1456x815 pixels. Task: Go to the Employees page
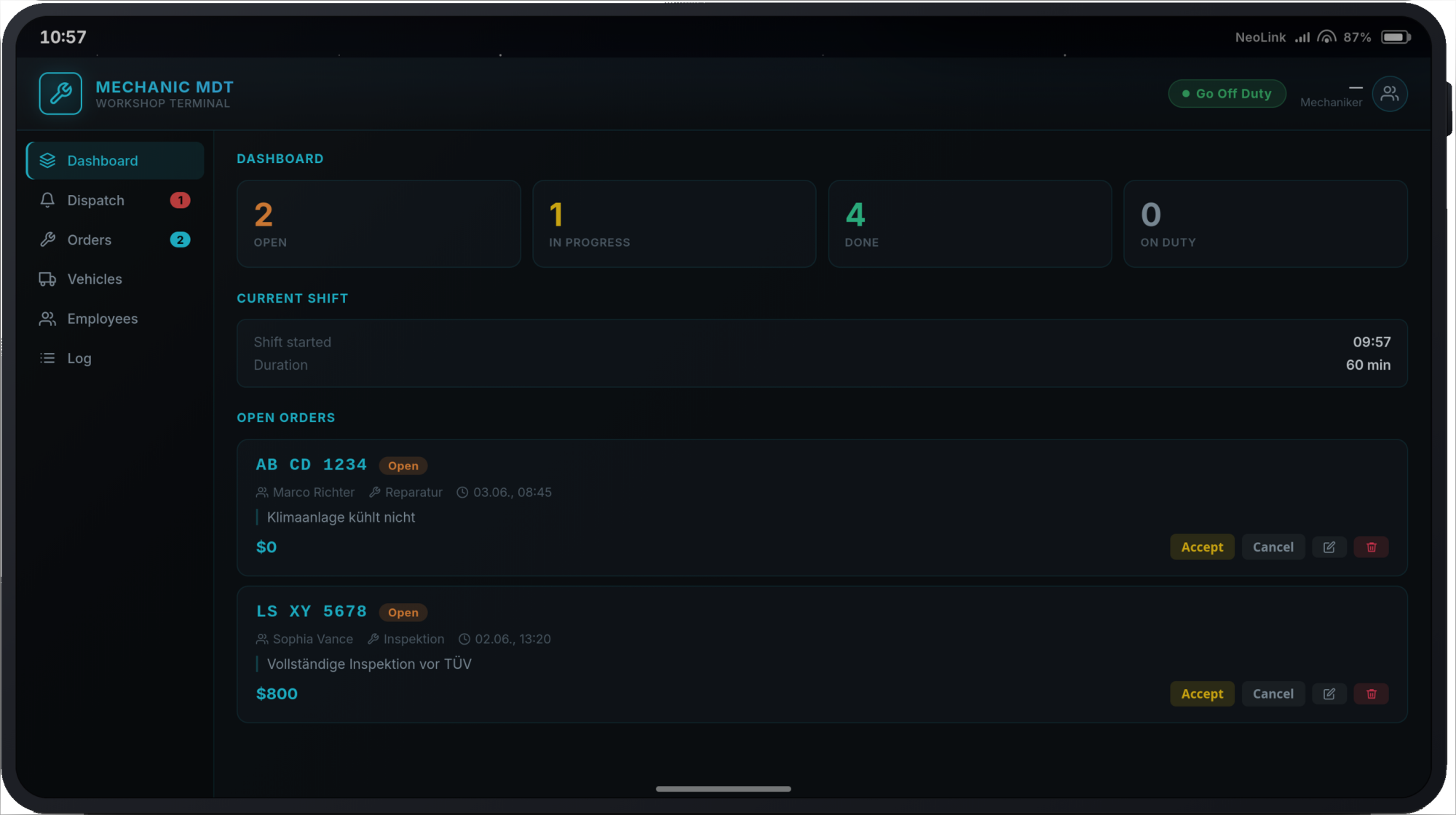[115, 319]
